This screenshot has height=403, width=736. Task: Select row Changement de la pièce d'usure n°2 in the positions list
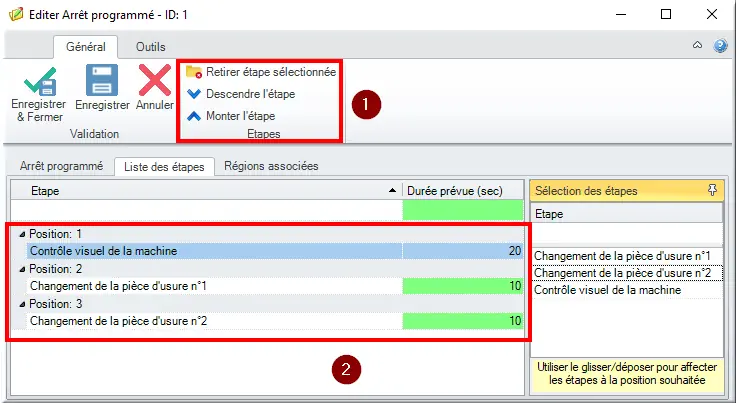click(214, 321)
